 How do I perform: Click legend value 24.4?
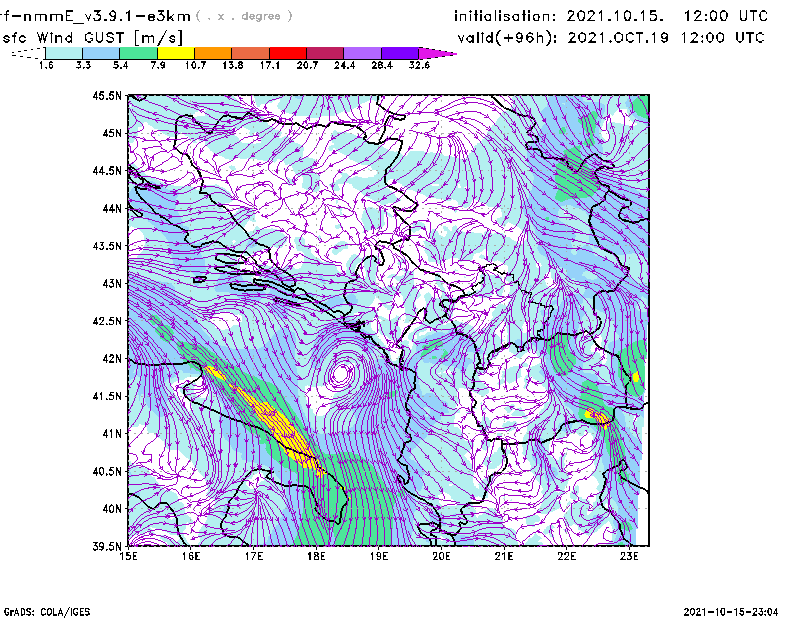(x=344, y=65)
